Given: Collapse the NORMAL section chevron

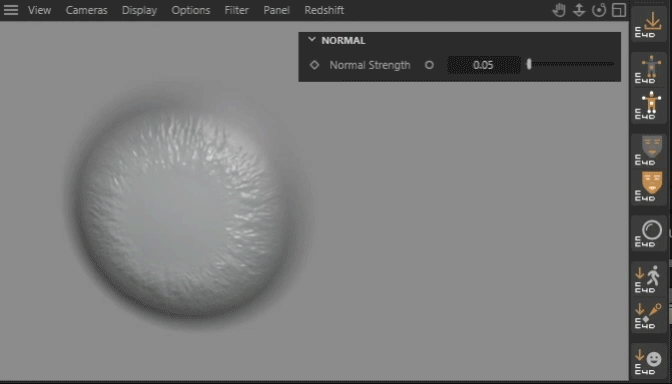Looking at the screenshot, I should [x=312, y=40].
